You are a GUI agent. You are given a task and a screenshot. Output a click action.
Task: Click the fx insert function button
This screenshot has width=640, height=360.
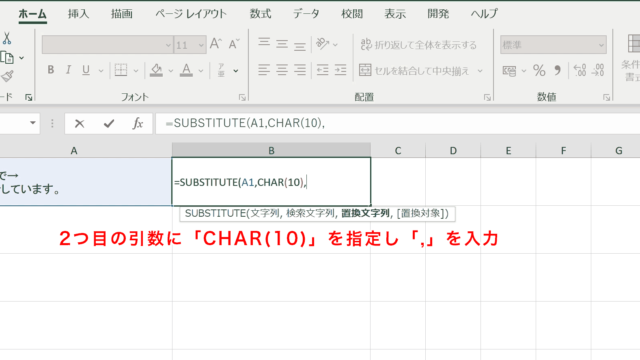(138, 123)
